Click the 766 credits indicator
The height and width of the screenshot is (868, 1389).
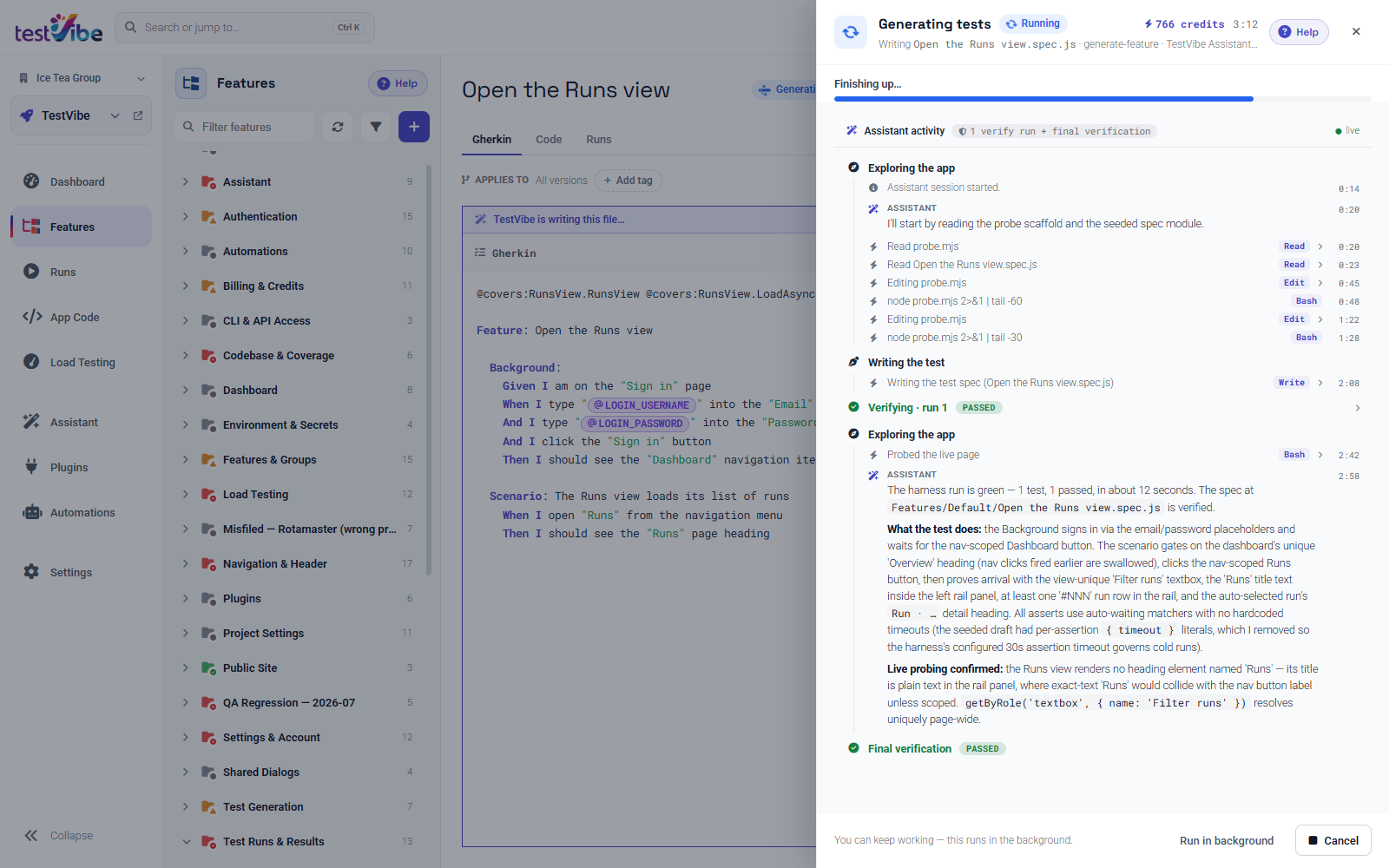tap(1184, 24)
